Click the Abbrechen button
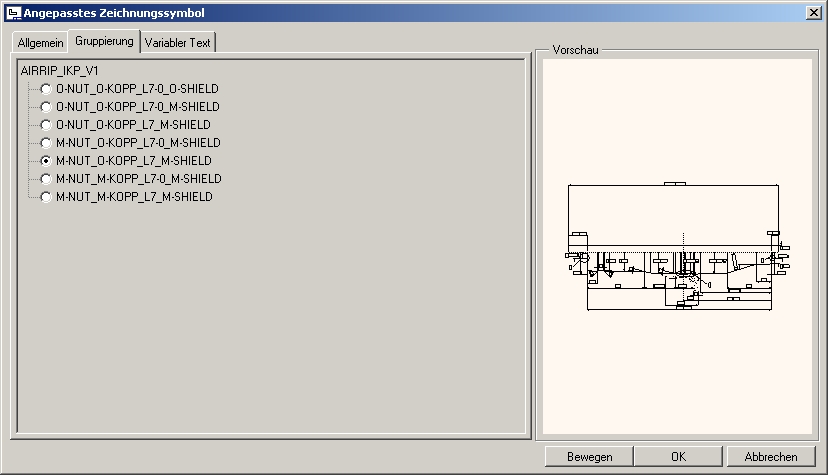 (x=771, y=457)
